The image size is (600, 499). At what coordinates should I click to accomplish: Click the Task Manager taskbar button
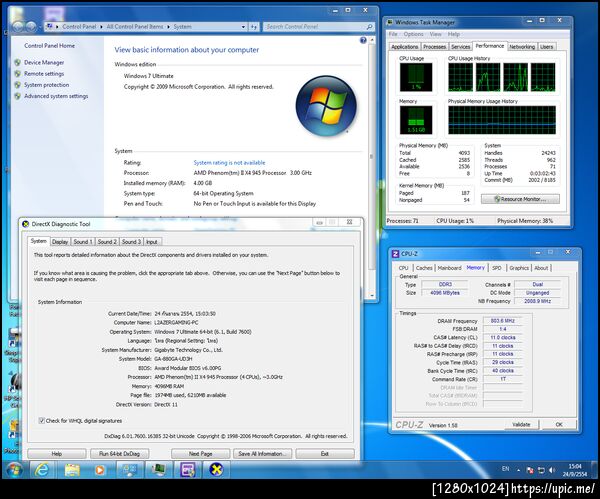158,470
